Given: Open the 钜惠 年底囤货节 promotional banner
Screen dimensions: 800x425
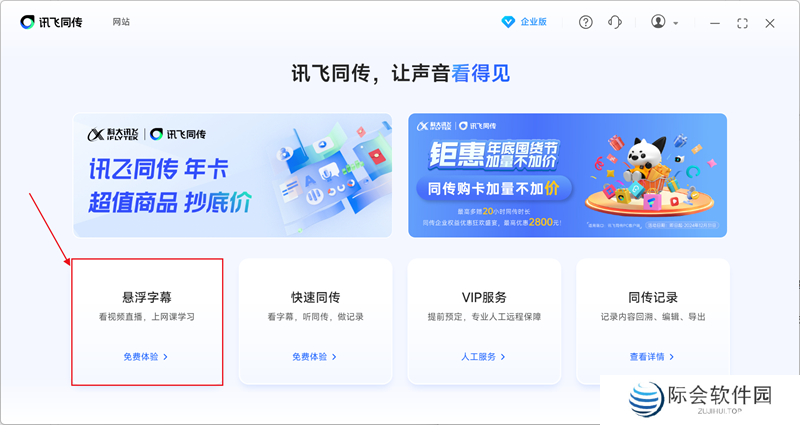Looking at the screenshot, I should coord(567,175).
